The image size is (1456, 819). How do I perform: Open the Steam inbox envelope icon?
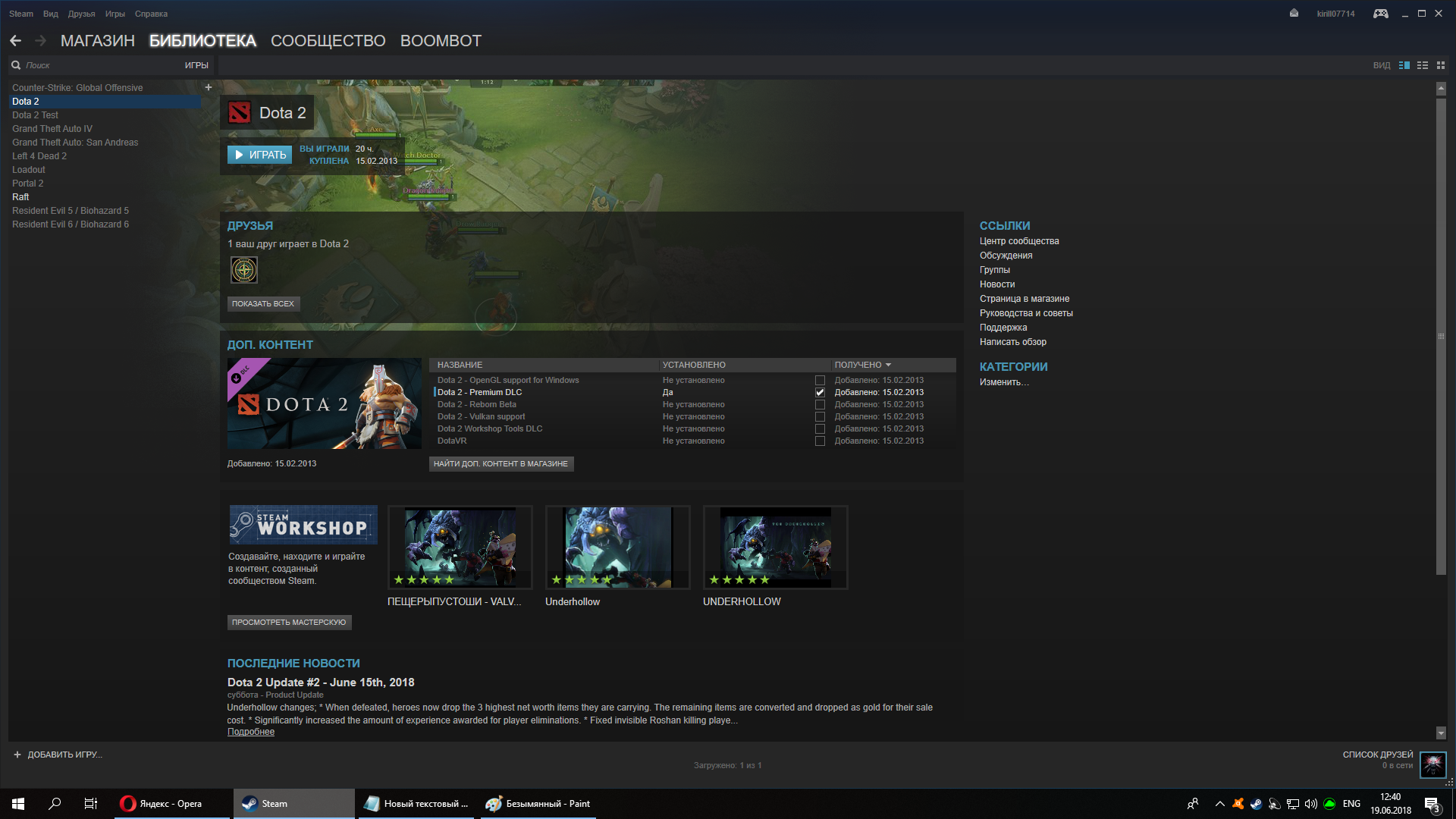coord(1294,13)
